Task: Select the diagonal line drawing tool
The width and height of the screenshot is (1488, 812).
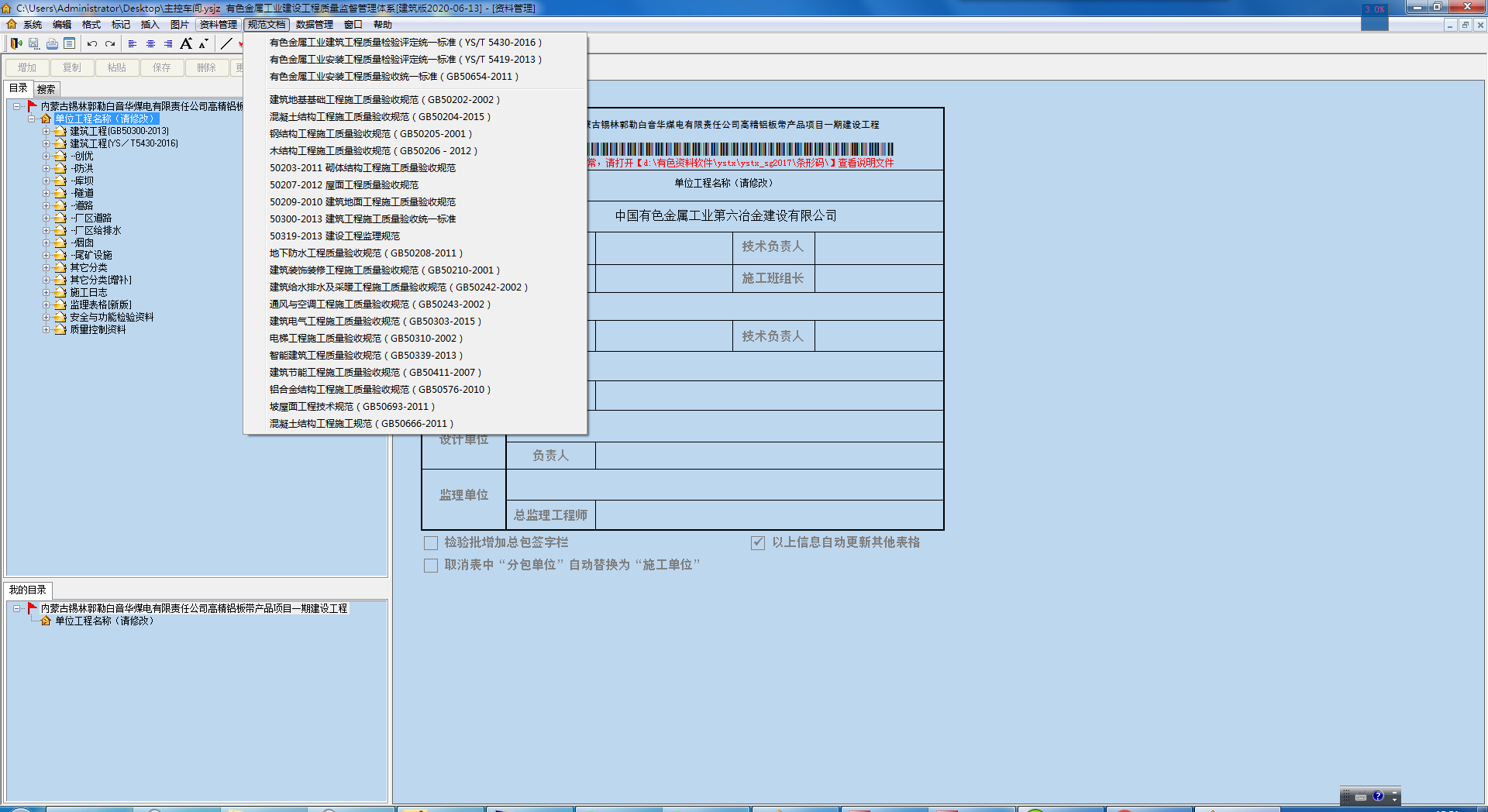Action: pyautogui.click(x=226, y=43)
